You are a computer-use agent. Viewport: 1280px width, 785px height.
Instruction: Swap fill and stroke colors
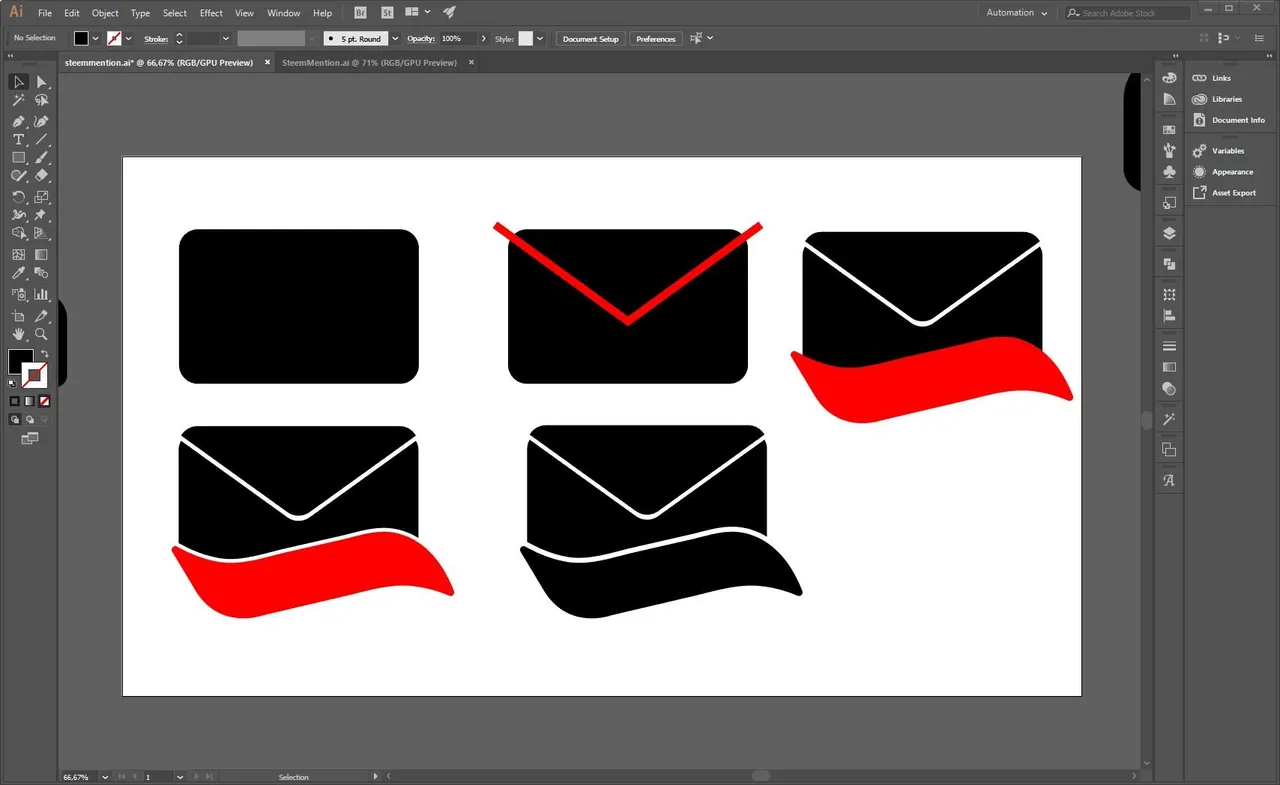tap(45, 354)
